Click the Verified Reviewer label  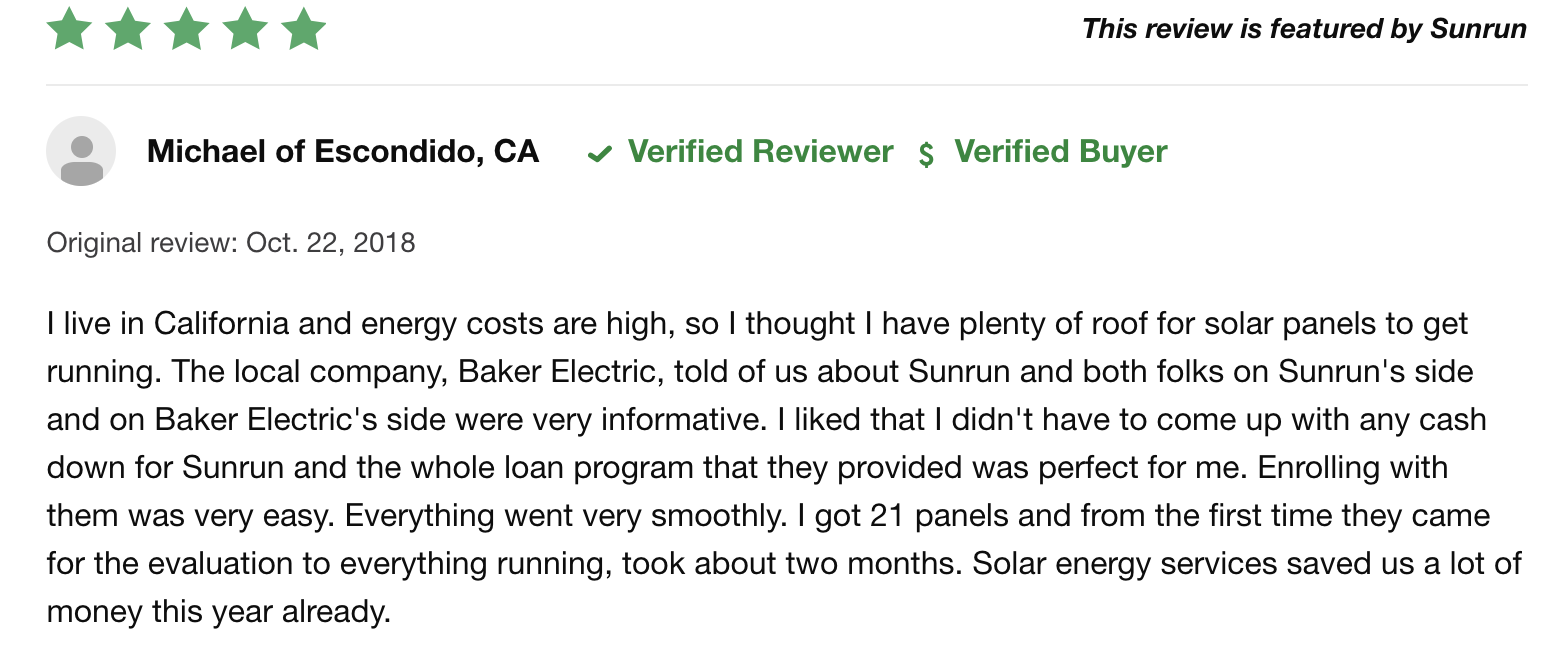tap(760, 152)
